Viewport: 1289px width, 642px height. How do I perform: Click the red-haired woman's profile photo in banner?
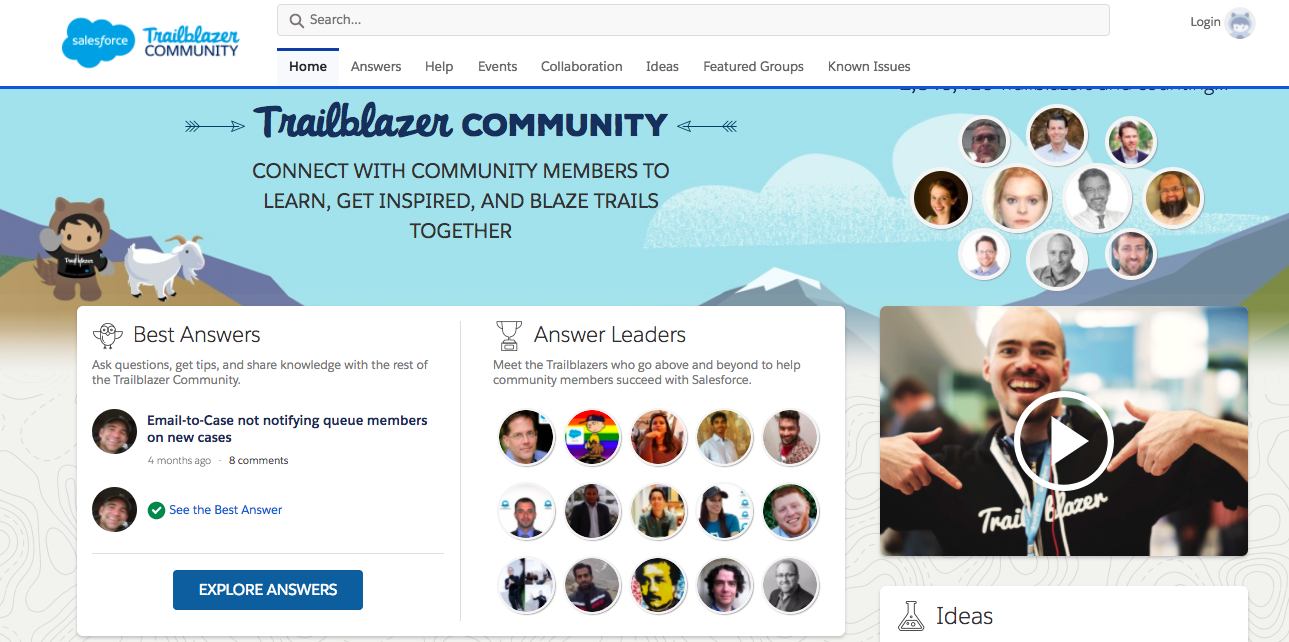1017,199
